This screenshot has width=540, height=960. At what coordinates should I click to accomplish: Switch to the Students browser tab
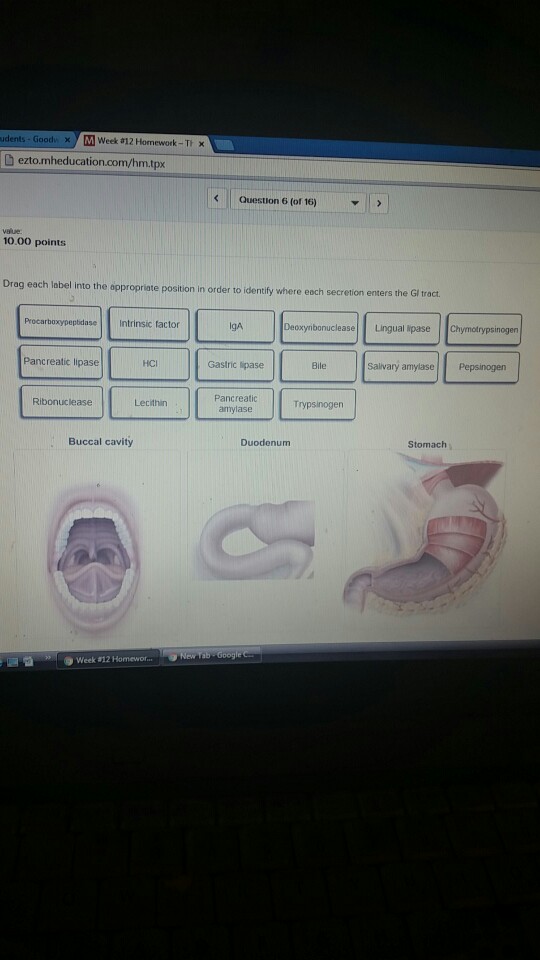coord(37,139)
